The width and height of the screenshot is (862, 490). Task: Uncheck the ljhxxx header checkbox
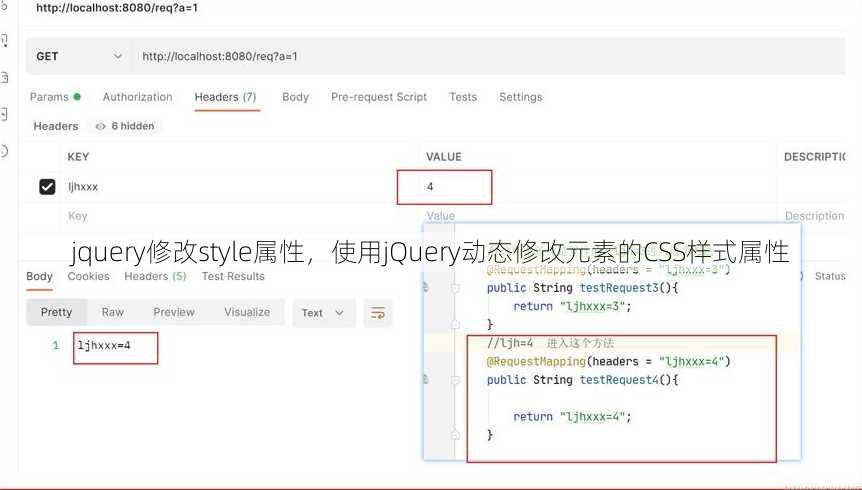47,187
